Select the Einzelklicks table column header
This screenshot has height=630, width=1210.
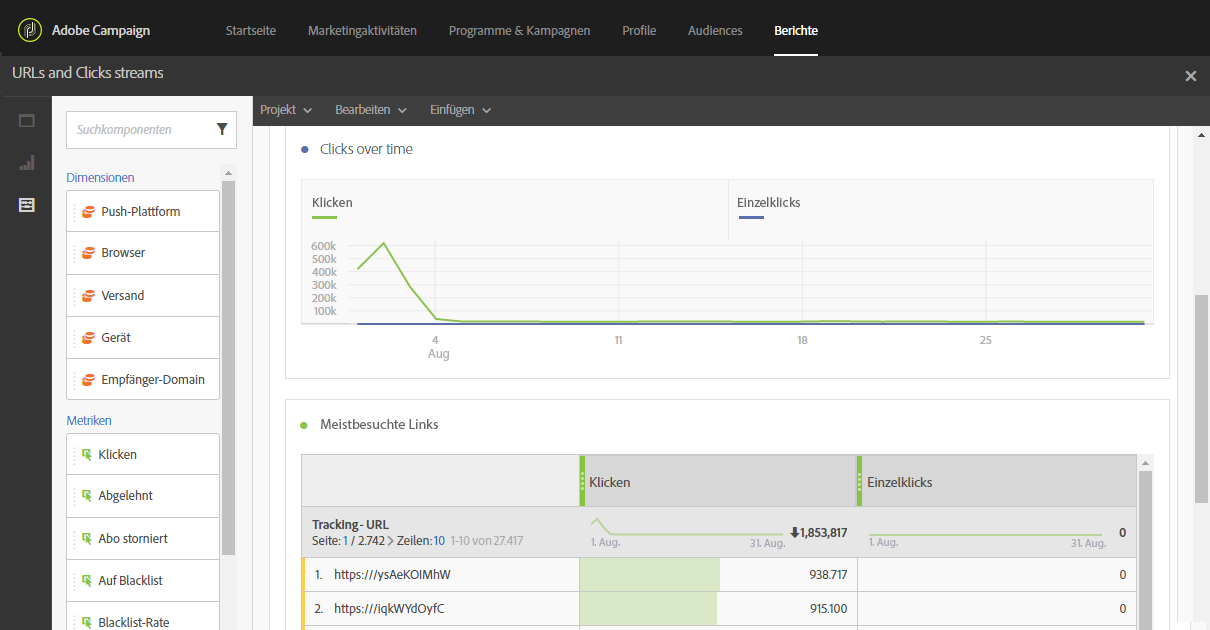pos(899,482)
